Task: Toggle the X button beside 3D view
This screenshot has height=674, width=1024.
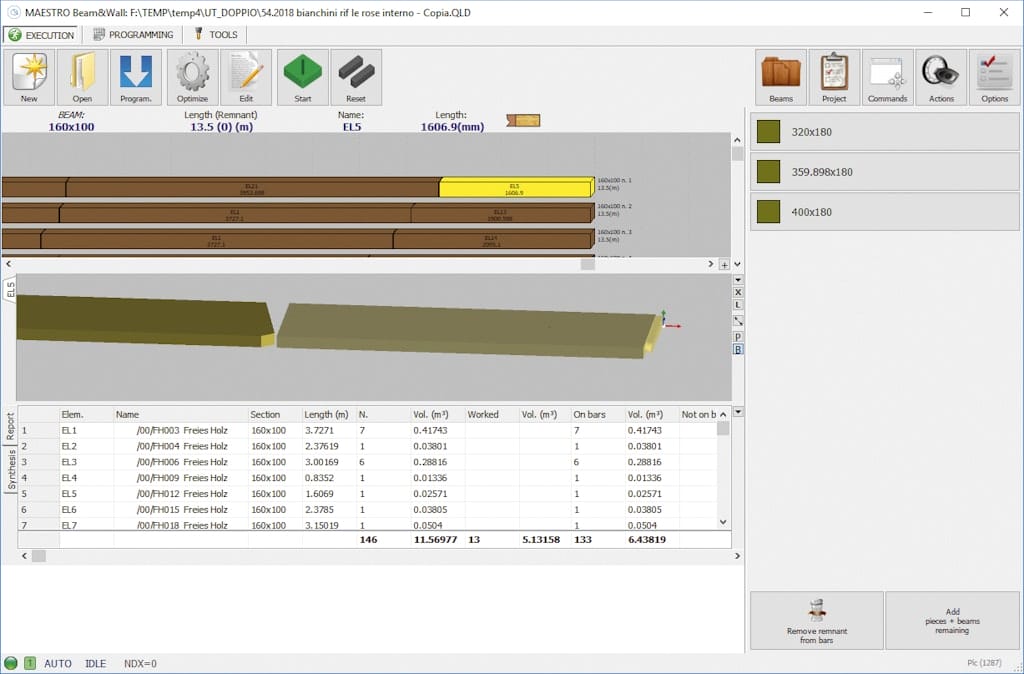Action: point(738,292)
